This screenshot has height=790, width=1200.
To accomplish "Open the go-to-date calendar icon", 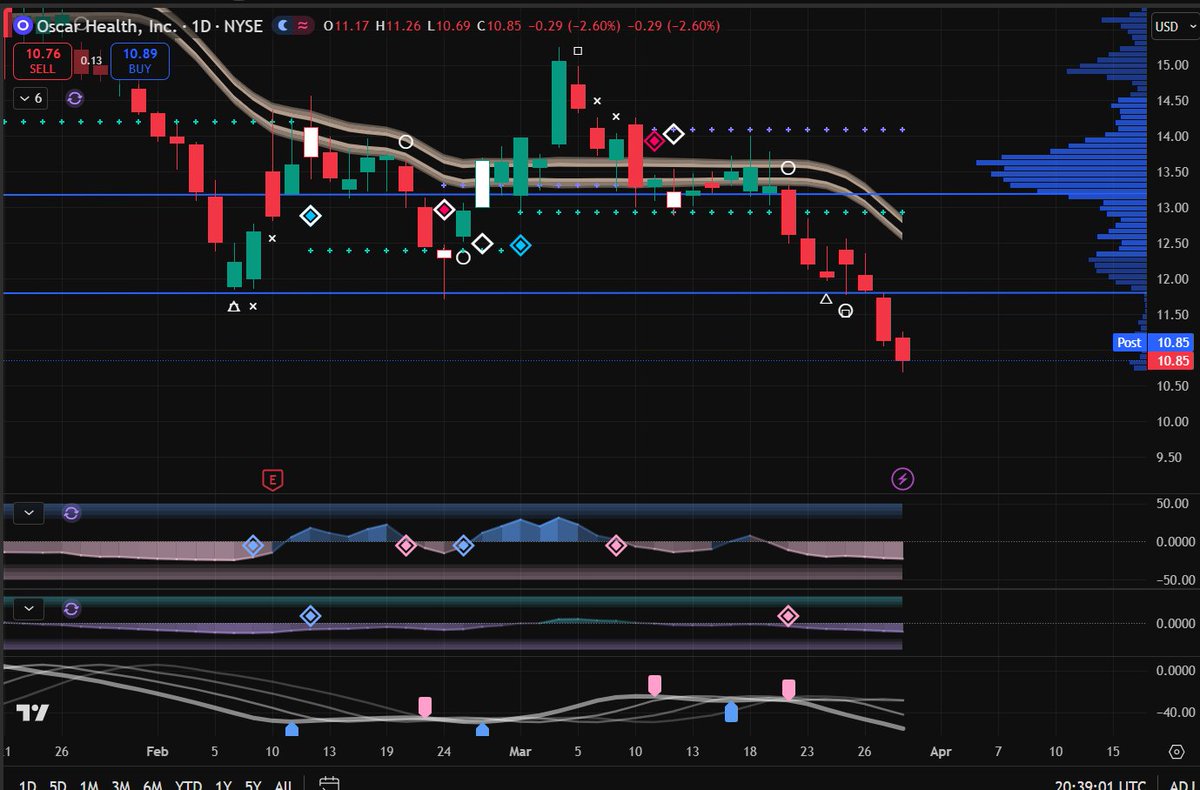I will pos(331,784).
